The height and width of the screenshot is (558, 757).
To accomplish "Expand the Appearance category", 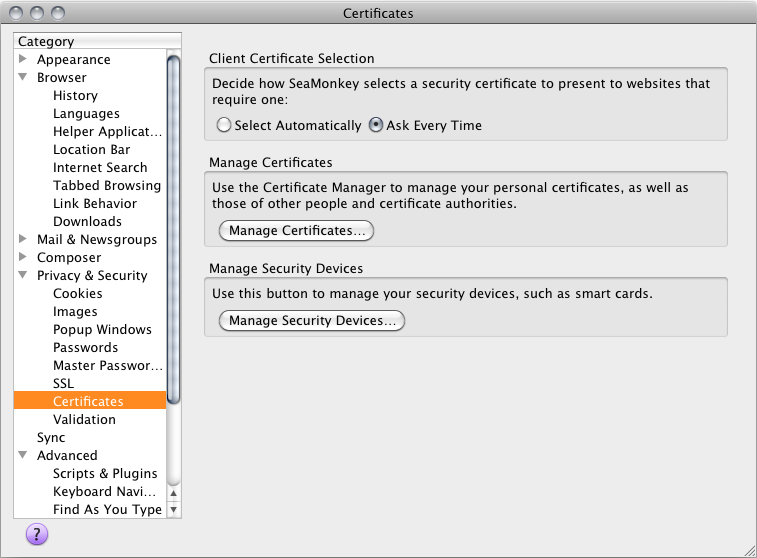I will (x=23, y=59).
